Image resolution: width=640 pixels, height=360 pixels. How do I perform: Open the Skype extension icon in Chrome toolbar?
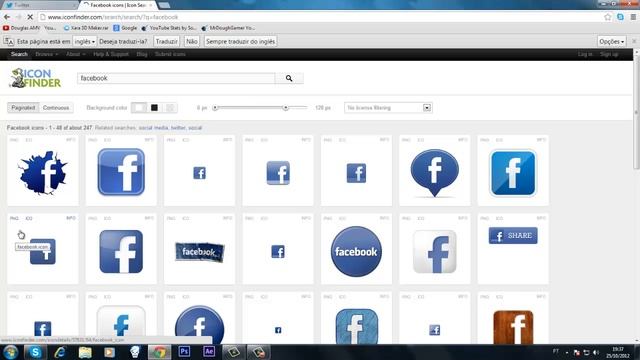pyautogui.click(x=620, y=17)
